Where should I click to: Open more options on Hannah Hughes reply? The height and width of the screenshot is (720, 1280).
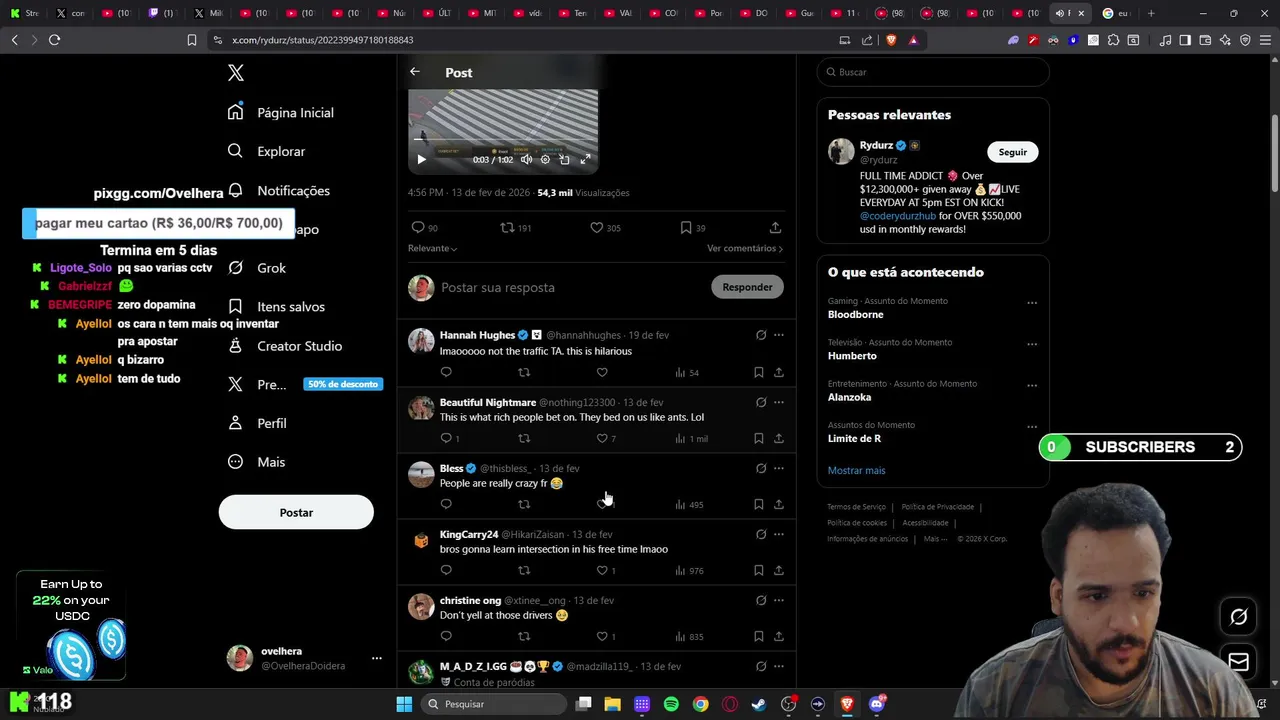click(779, 335)
